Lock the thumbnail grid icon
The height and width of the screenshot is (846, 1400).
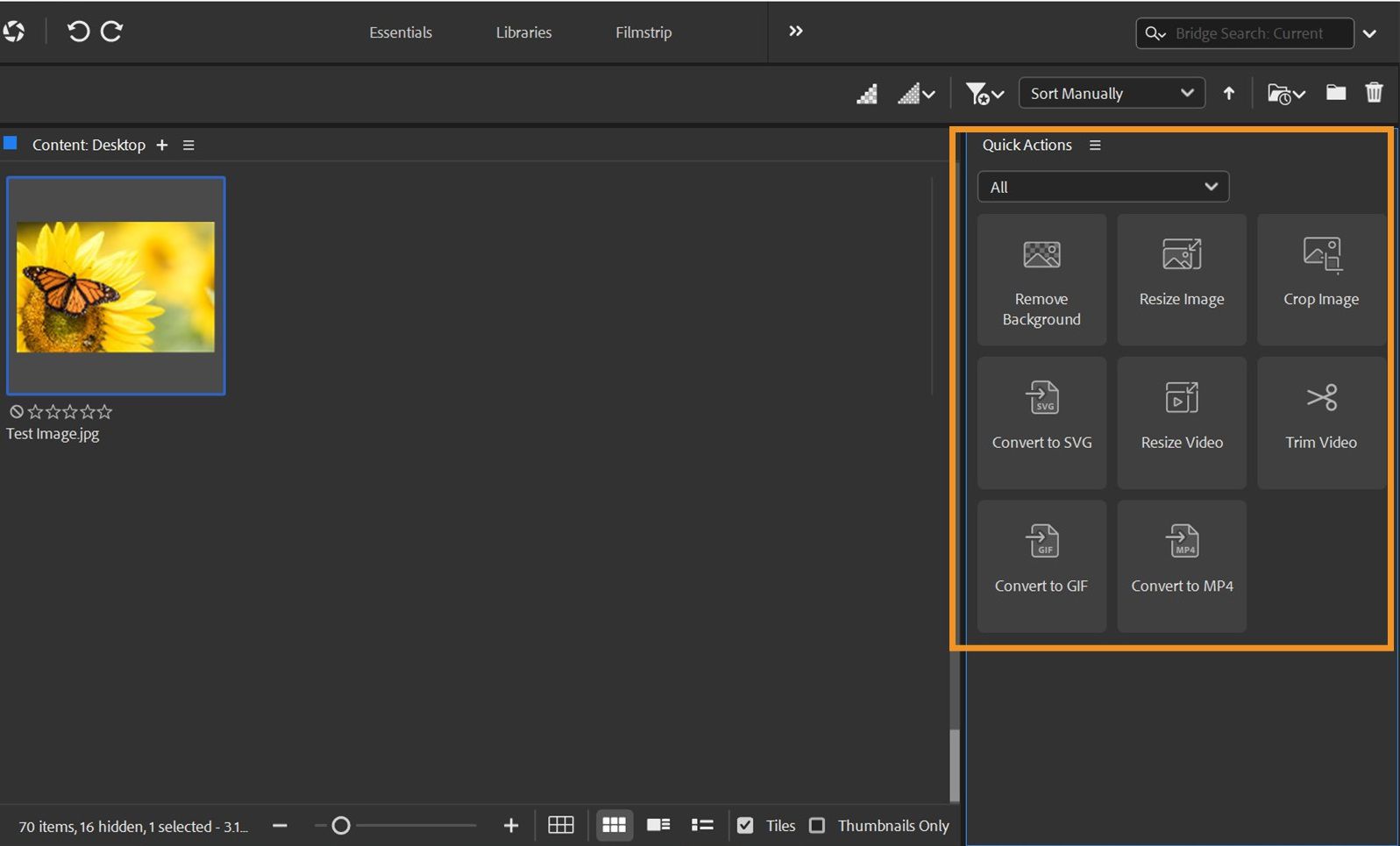click(x=561, y=825)
